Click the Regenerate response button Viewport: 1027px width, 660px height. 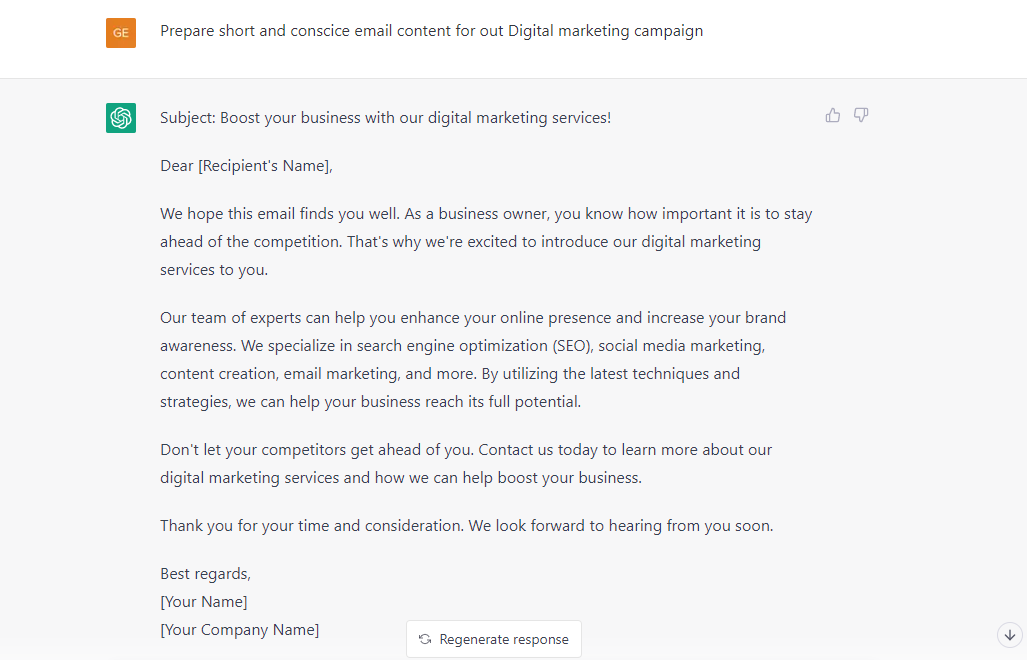click(494, 639)
